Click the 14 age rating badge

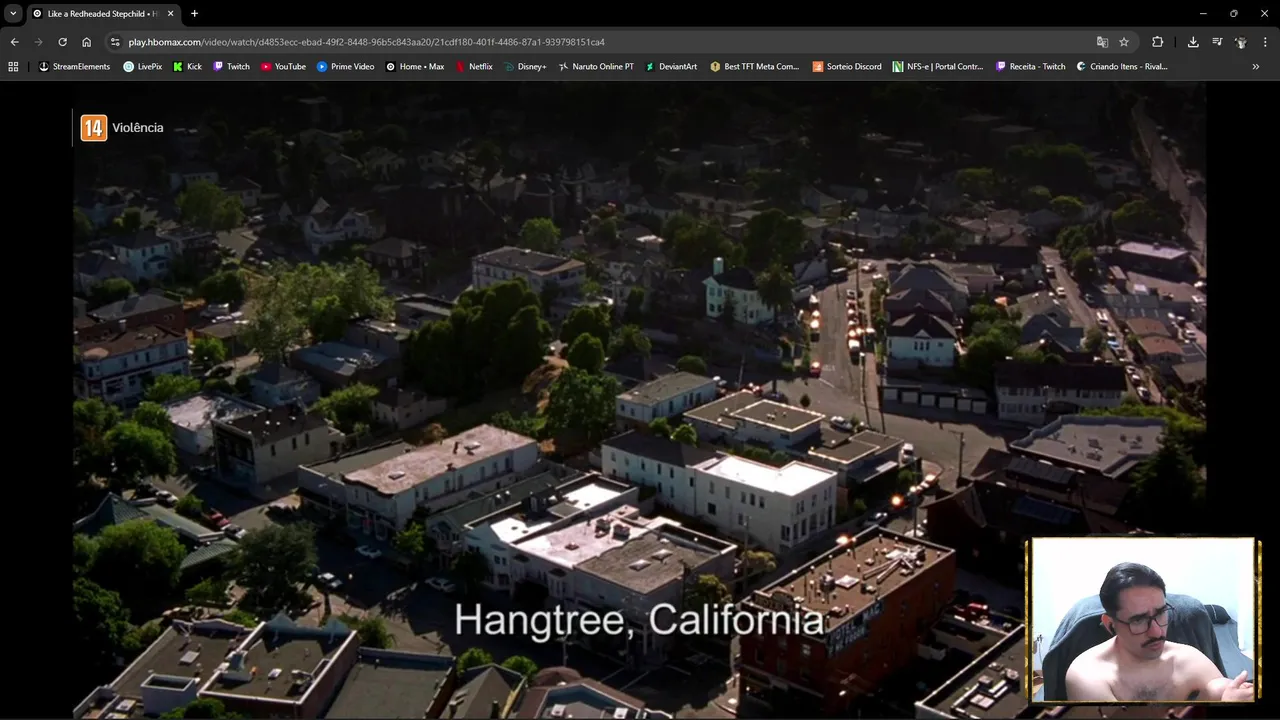click(x=93, y=128)
